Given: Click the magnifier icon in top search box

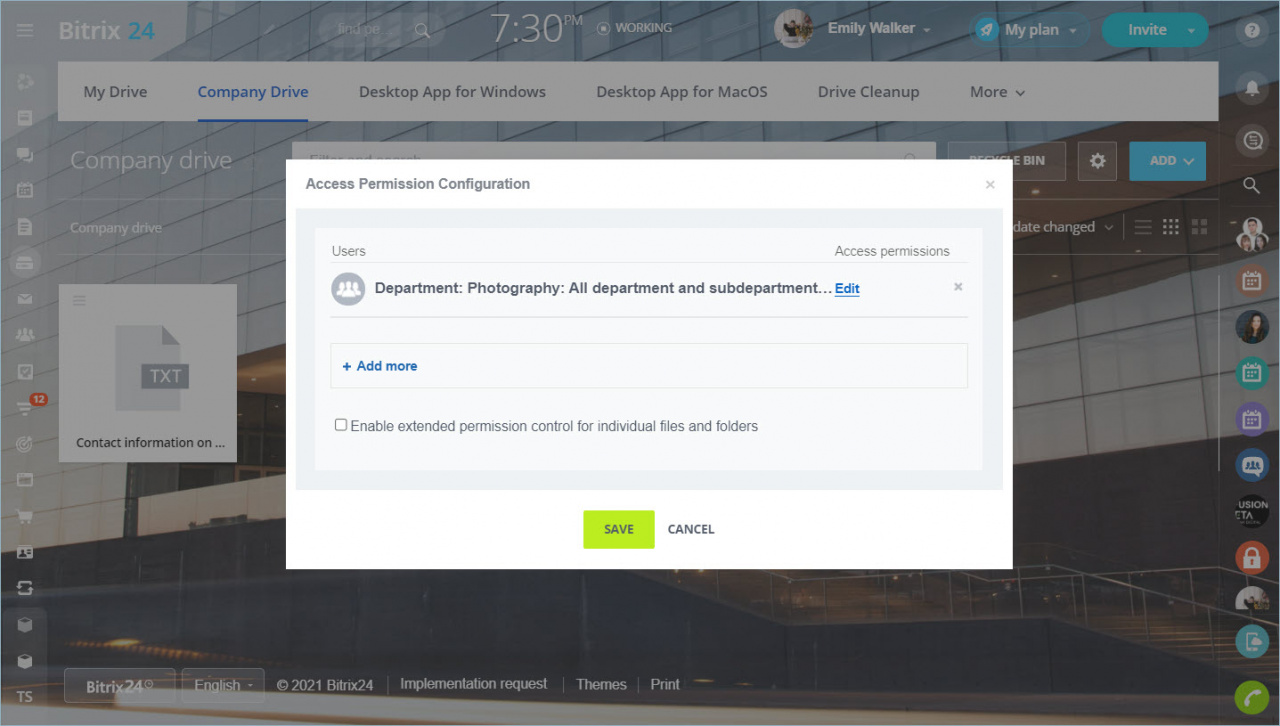Looking at the screenshot, I should point(422,30).
